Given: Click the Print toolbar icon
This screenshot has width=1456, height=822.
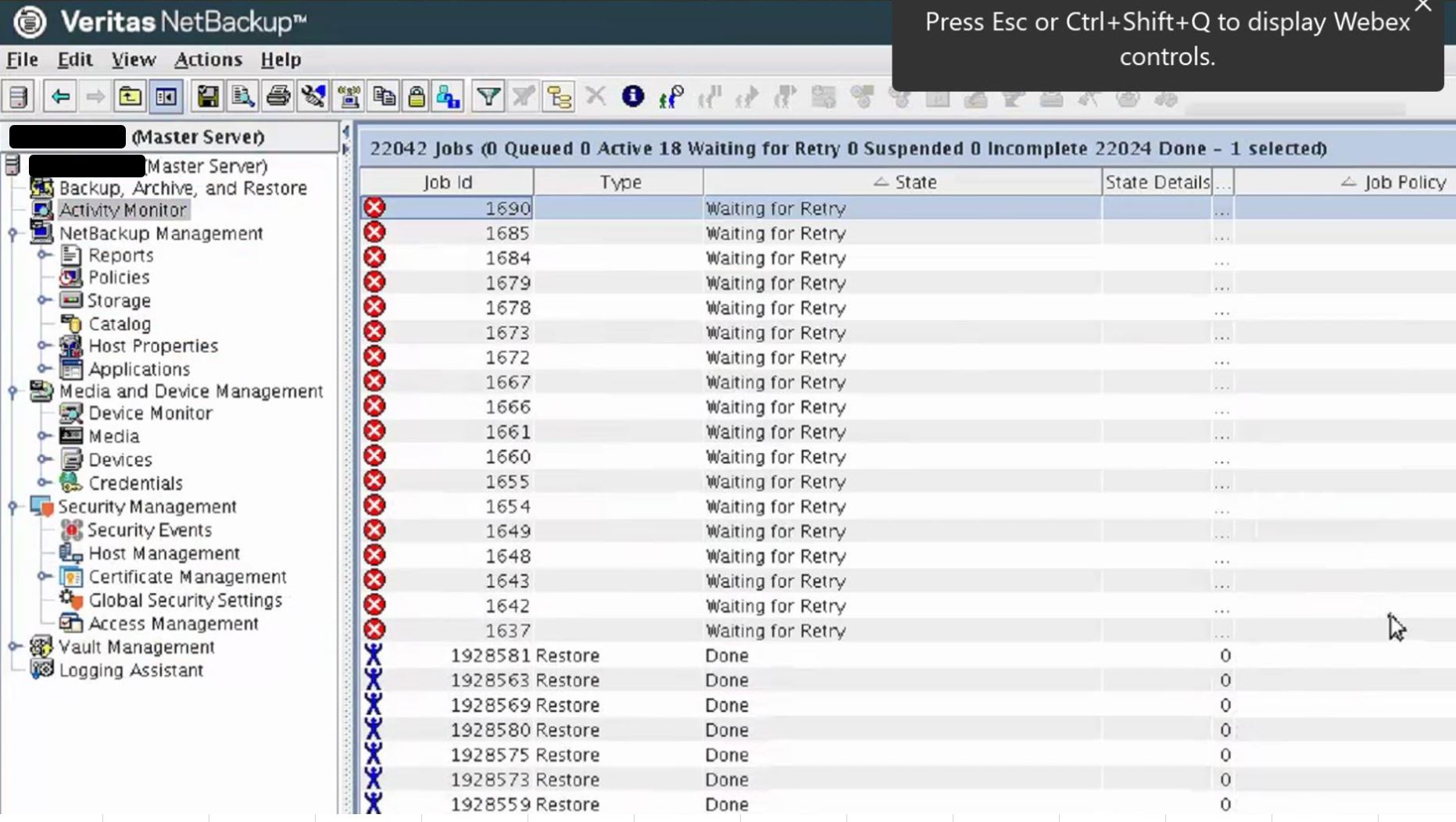Looking at the screenshot, I should tap(277, 97).
